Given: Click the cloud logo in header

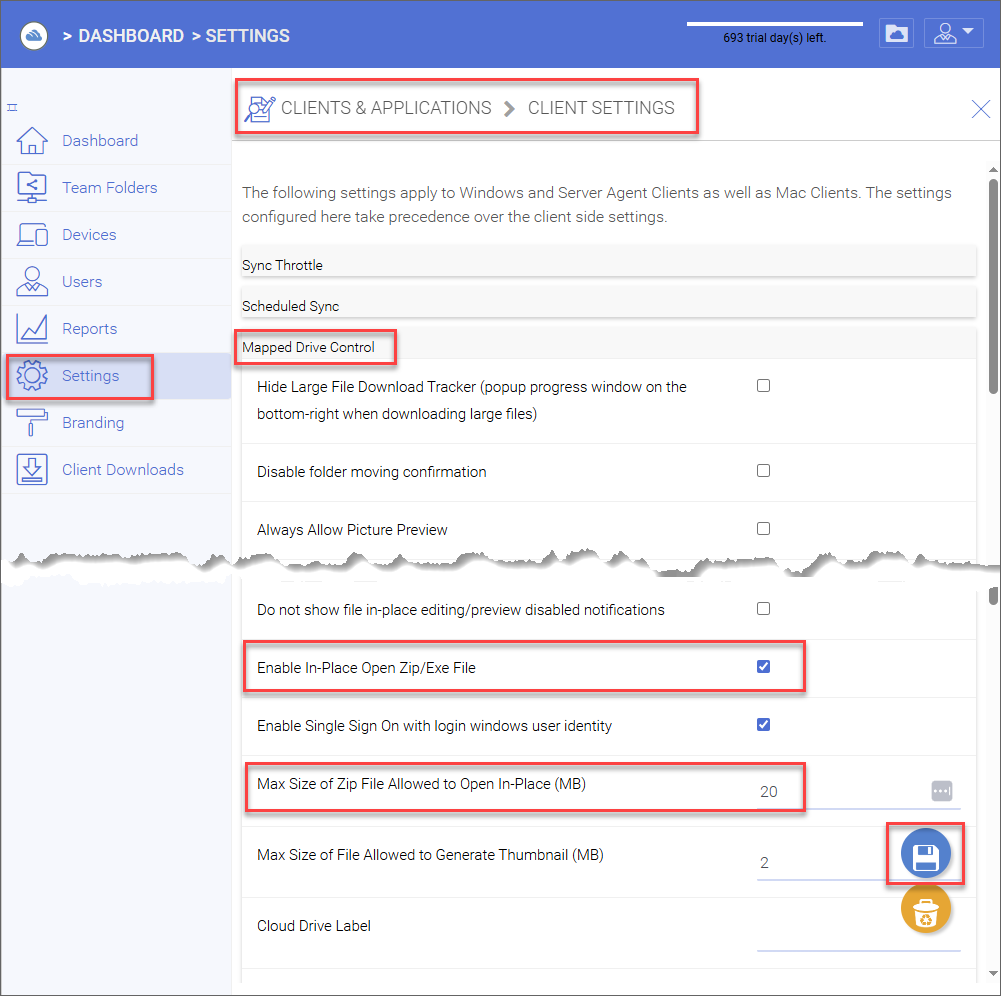Looking at the screenshot, I should [34, 36].
